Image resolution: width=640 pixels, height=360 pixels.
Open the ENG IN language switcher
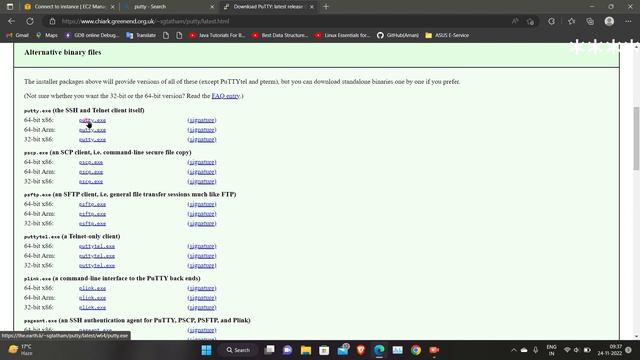point(551,350)
